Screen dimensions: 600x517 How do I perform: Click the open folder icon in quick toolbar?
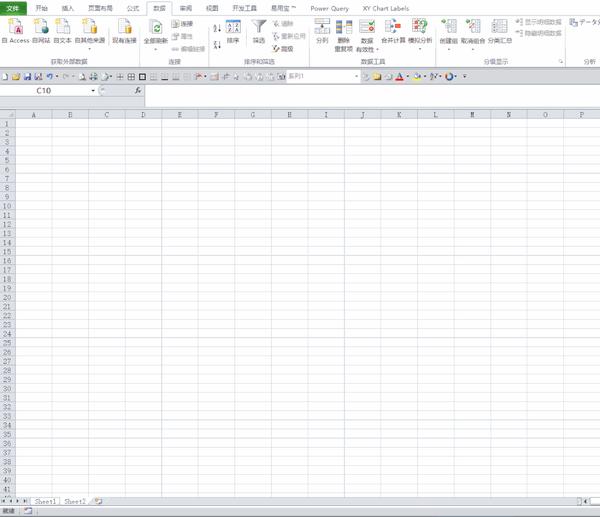[x=16, y=77]
